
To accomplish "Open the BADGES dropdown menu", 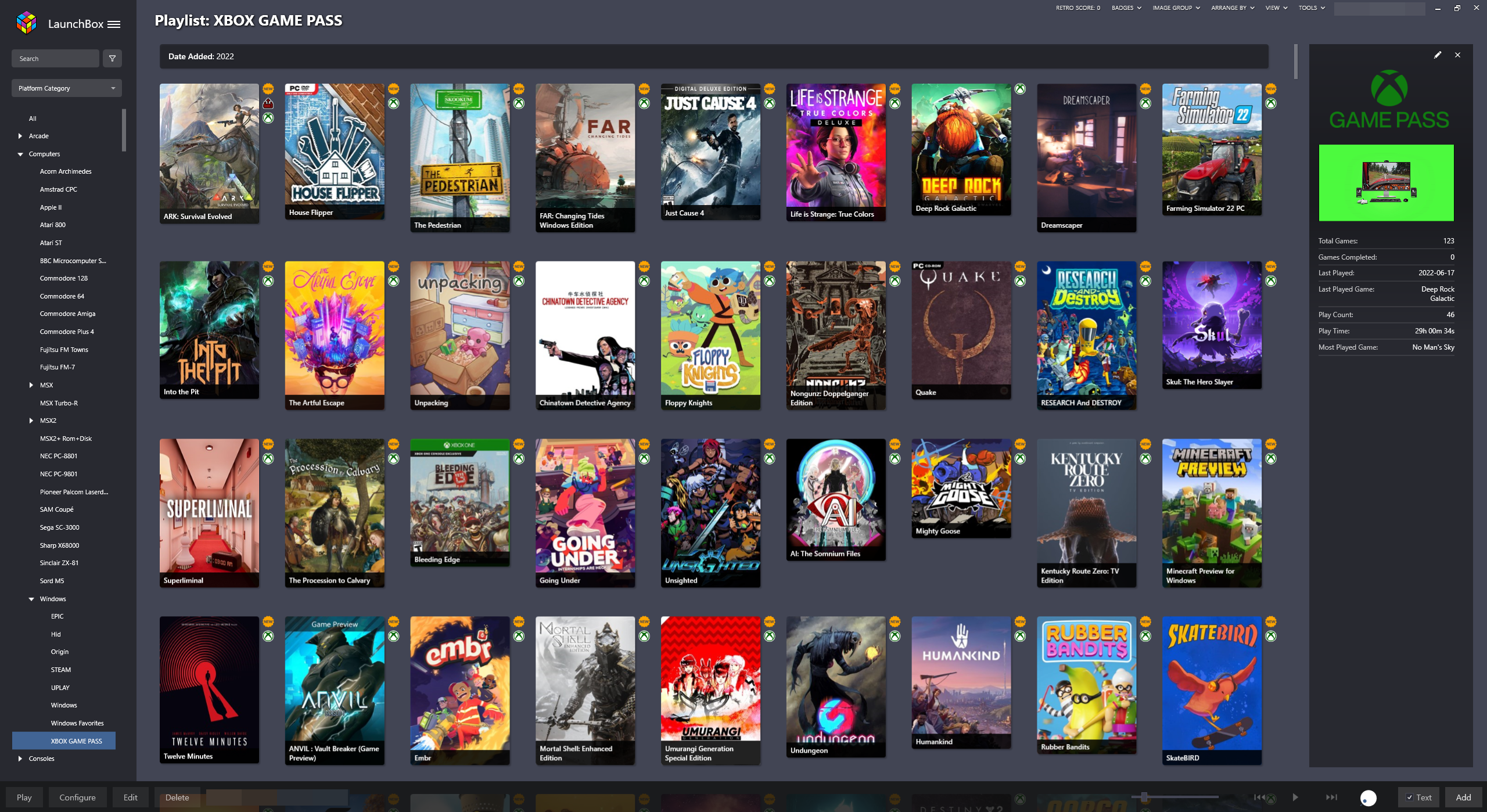I will [1126, 8].
